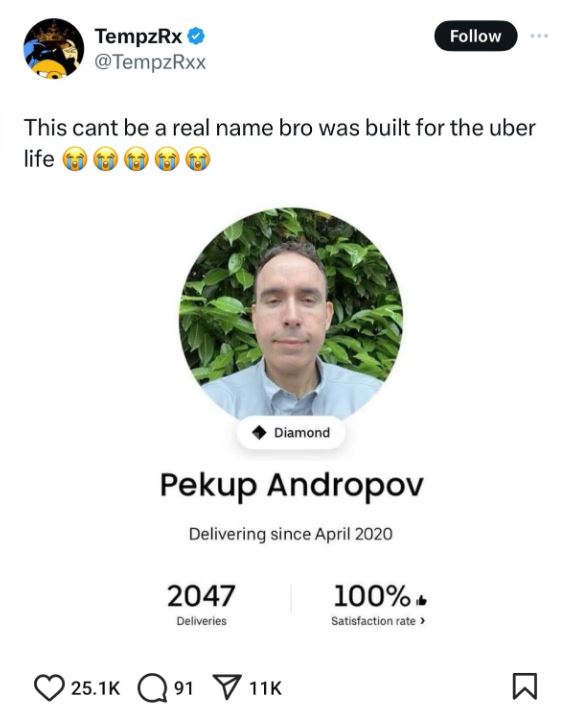Save post with bookmark icon

525,687
